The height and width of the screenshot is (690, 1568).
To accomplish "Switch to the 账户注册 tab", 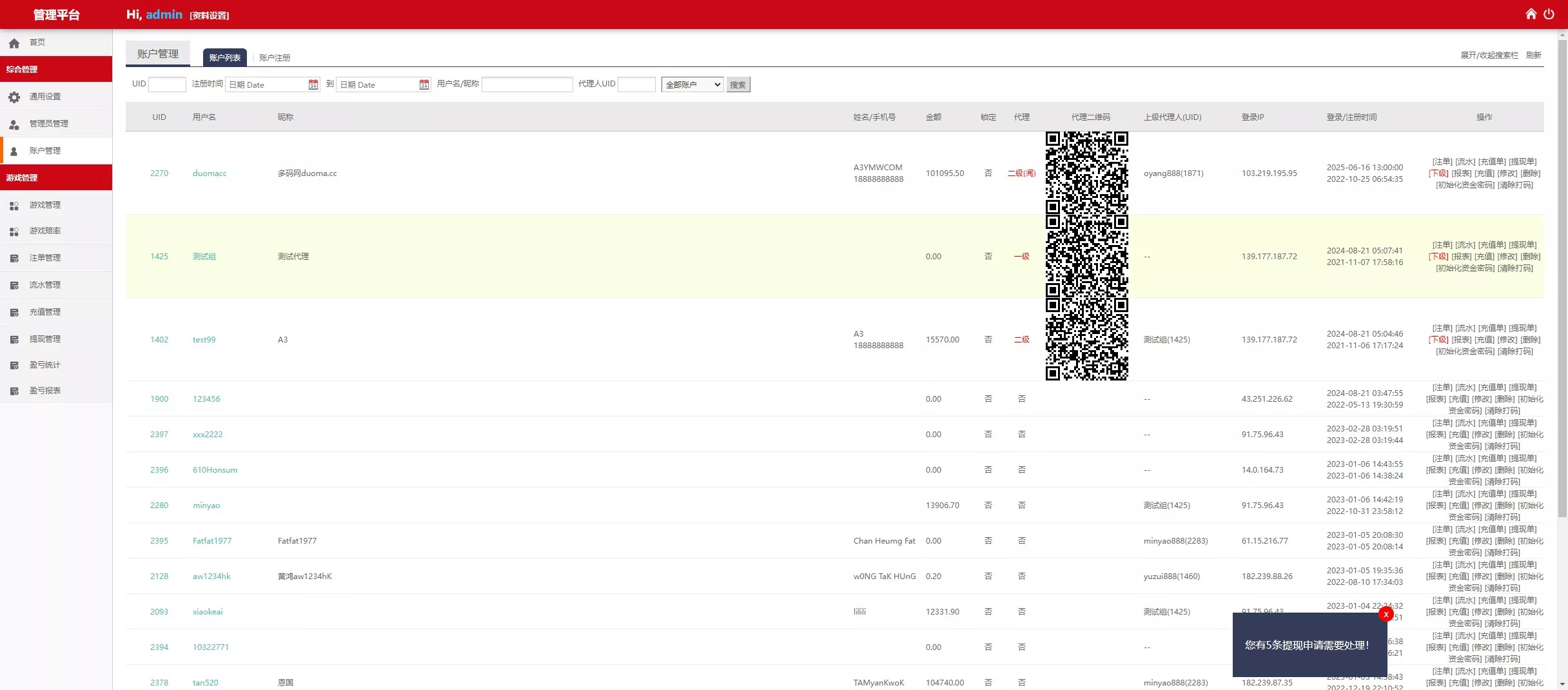I will point(275,57).
